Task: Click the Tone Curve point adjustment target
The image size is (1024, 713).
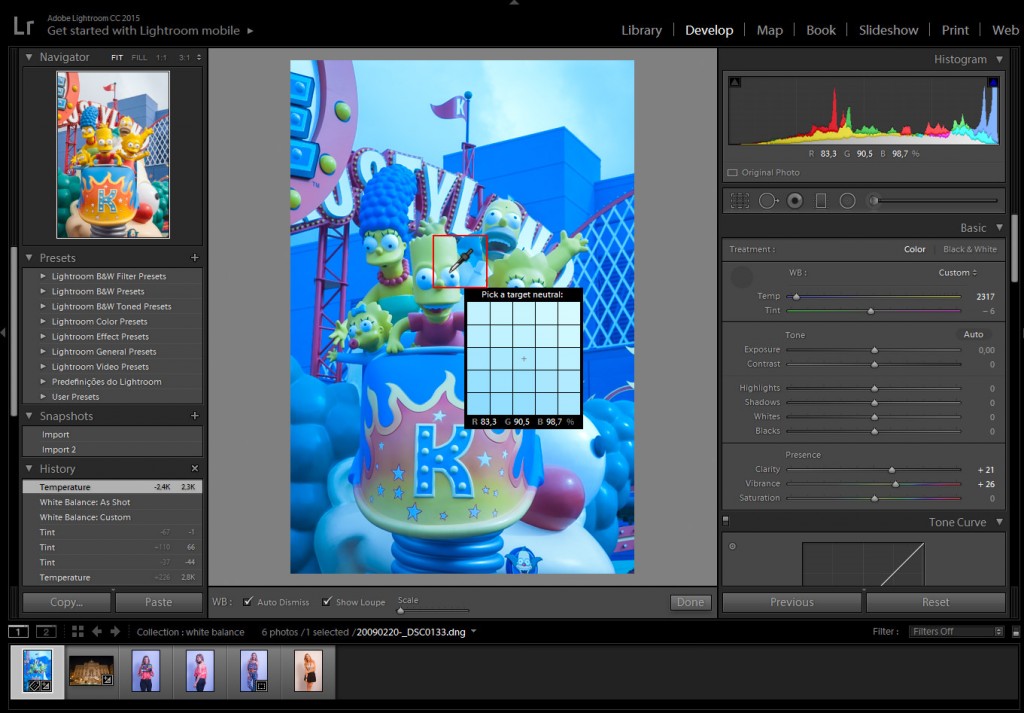Action: point(732,547)
